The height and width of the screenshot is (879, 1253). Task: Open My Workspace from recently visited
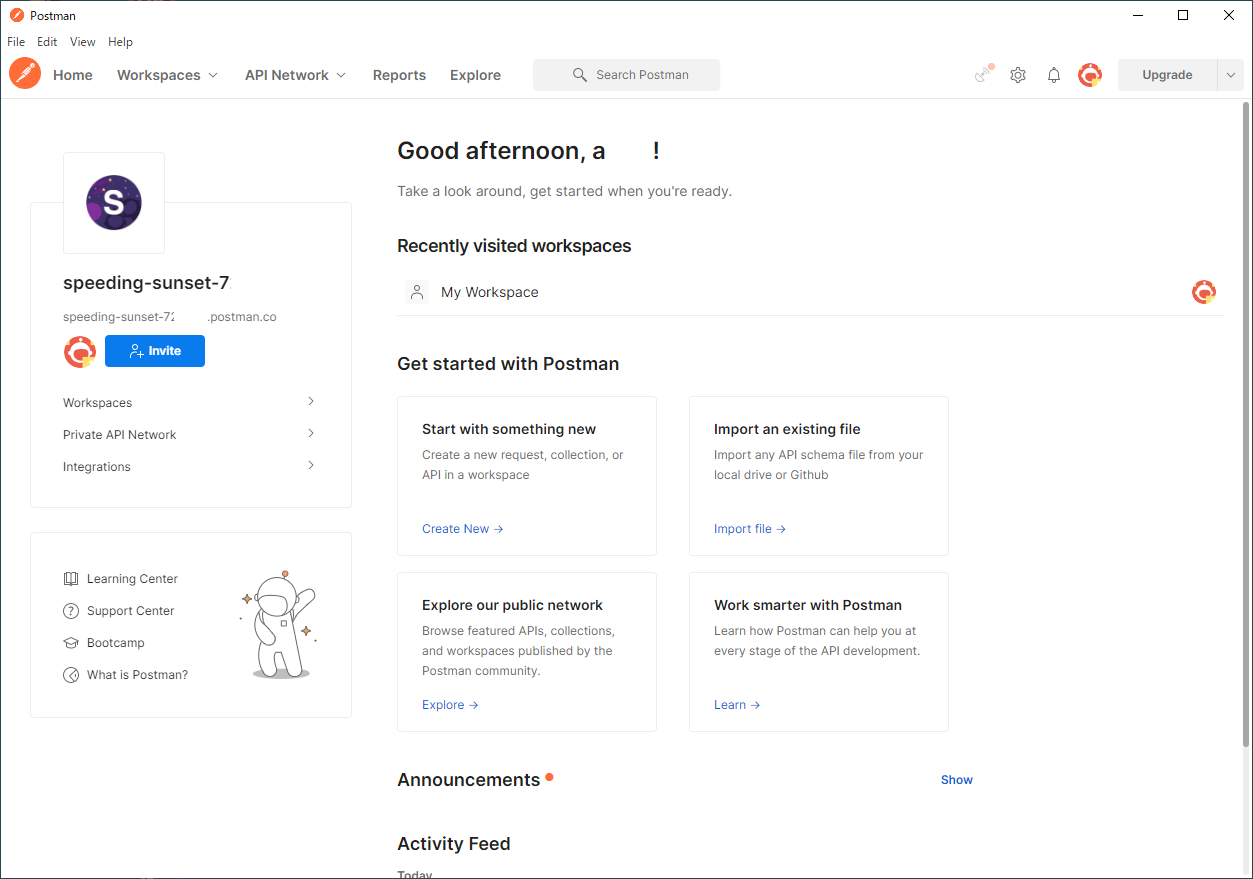(x=490, y=292)
